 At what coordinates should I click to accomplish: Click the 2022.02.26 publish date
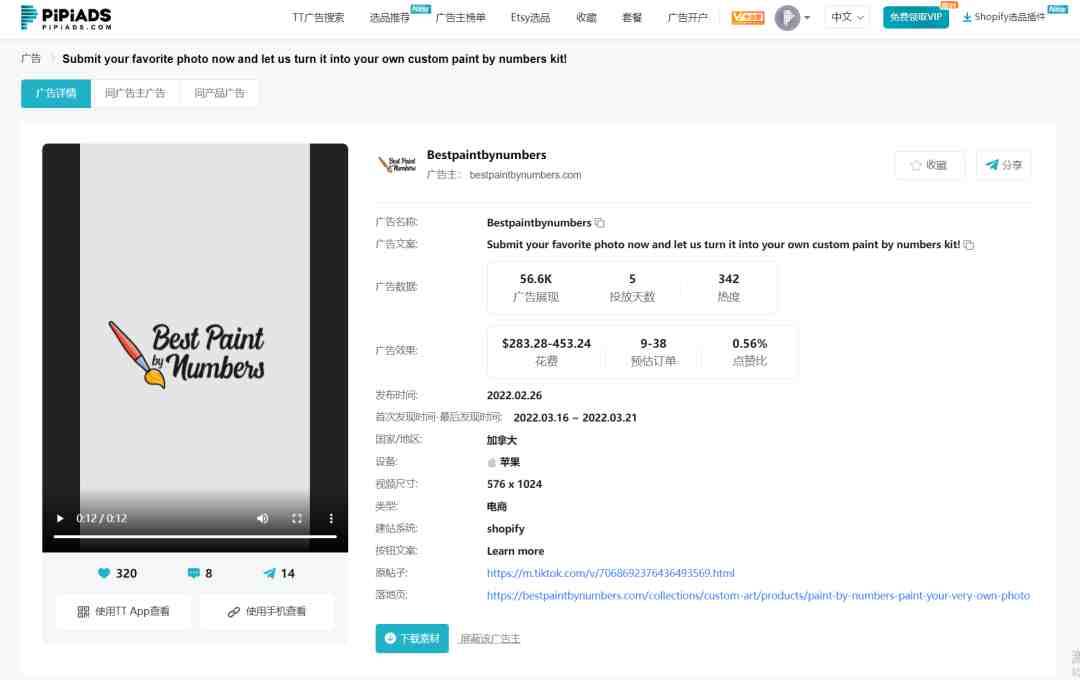click(x=514, y=395)
